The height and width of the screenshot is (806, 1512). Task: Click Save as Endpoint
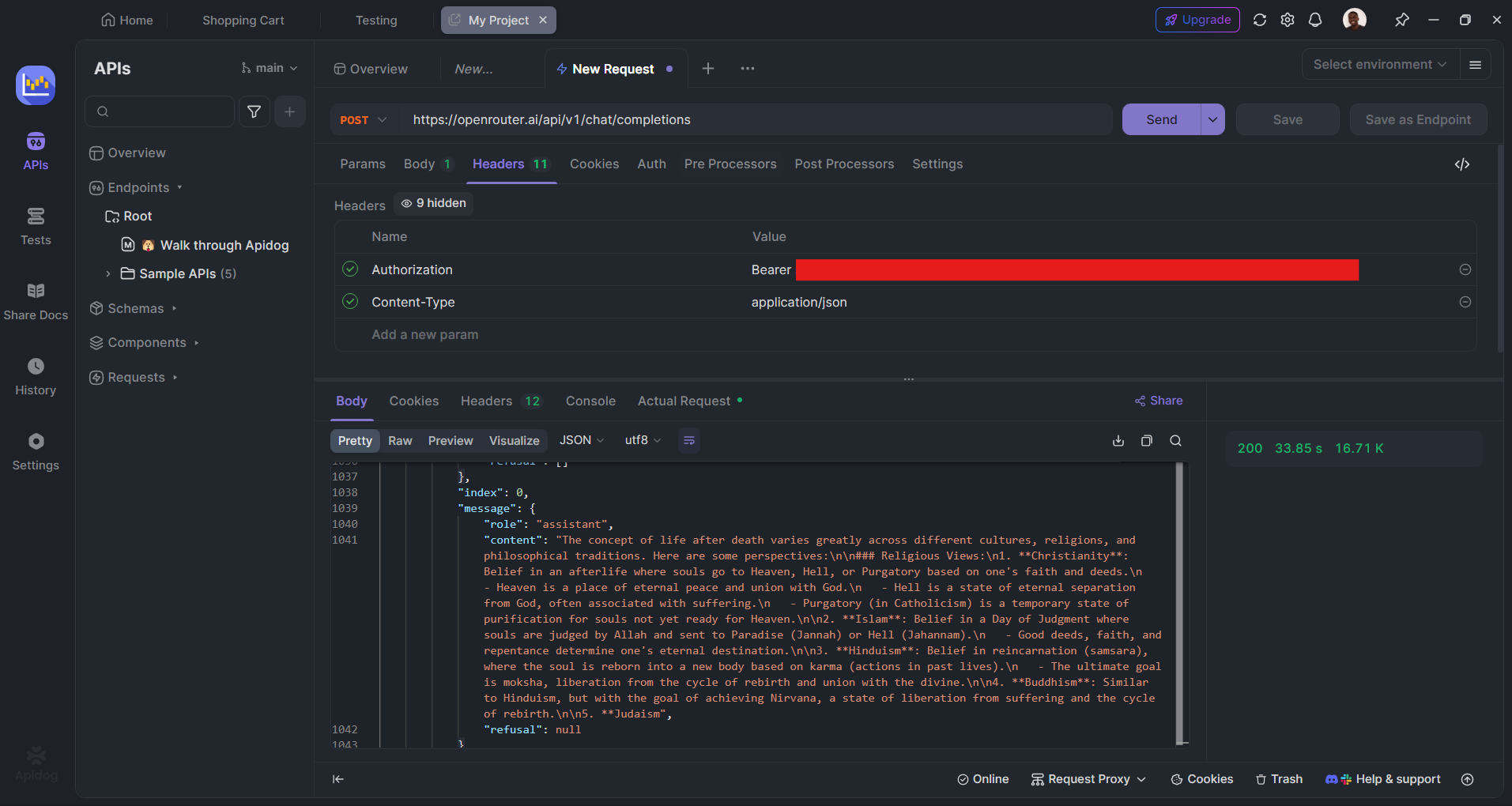coord(1418,119)
